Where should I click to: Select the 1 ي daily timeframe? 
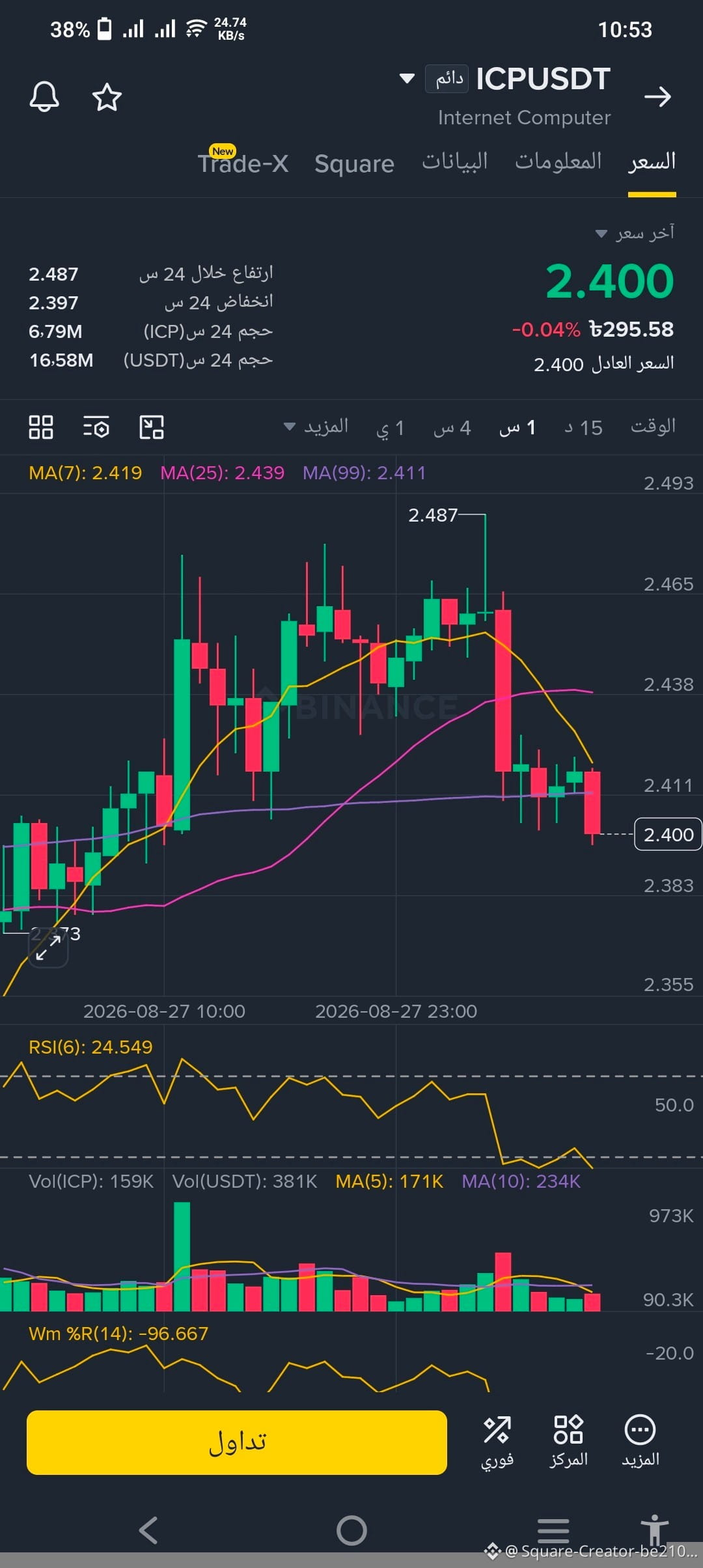point(391,428)
